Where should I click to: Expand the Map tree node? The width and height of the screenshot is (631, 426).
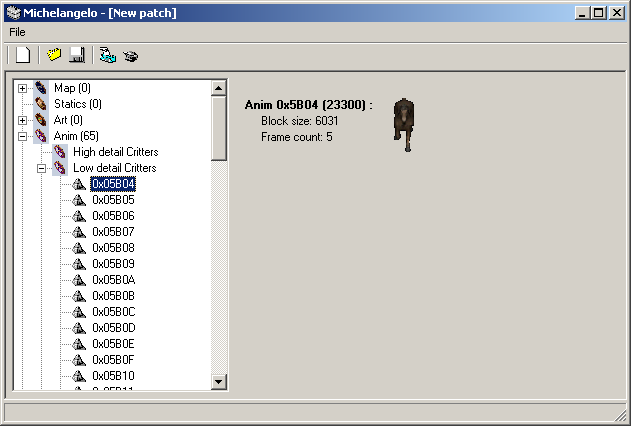(22, 88)
